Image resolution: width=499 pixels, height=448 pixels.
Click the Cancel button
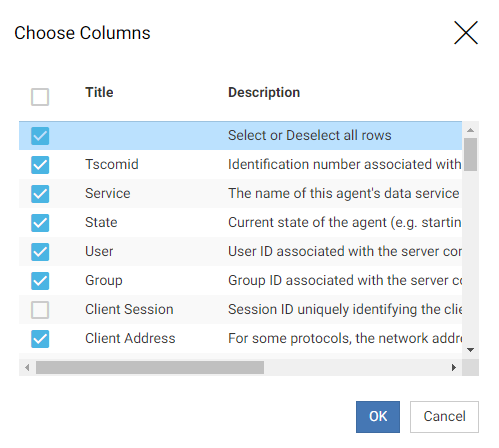pos(444,417)
